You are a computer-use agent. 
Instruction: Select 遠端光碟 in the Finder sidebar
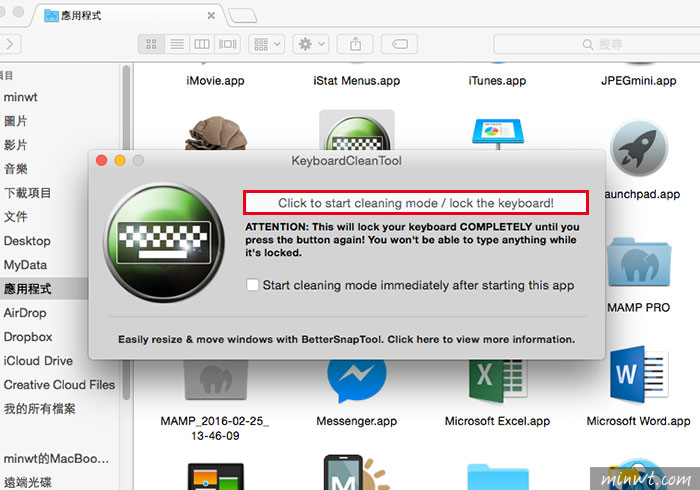pos(28,482)
